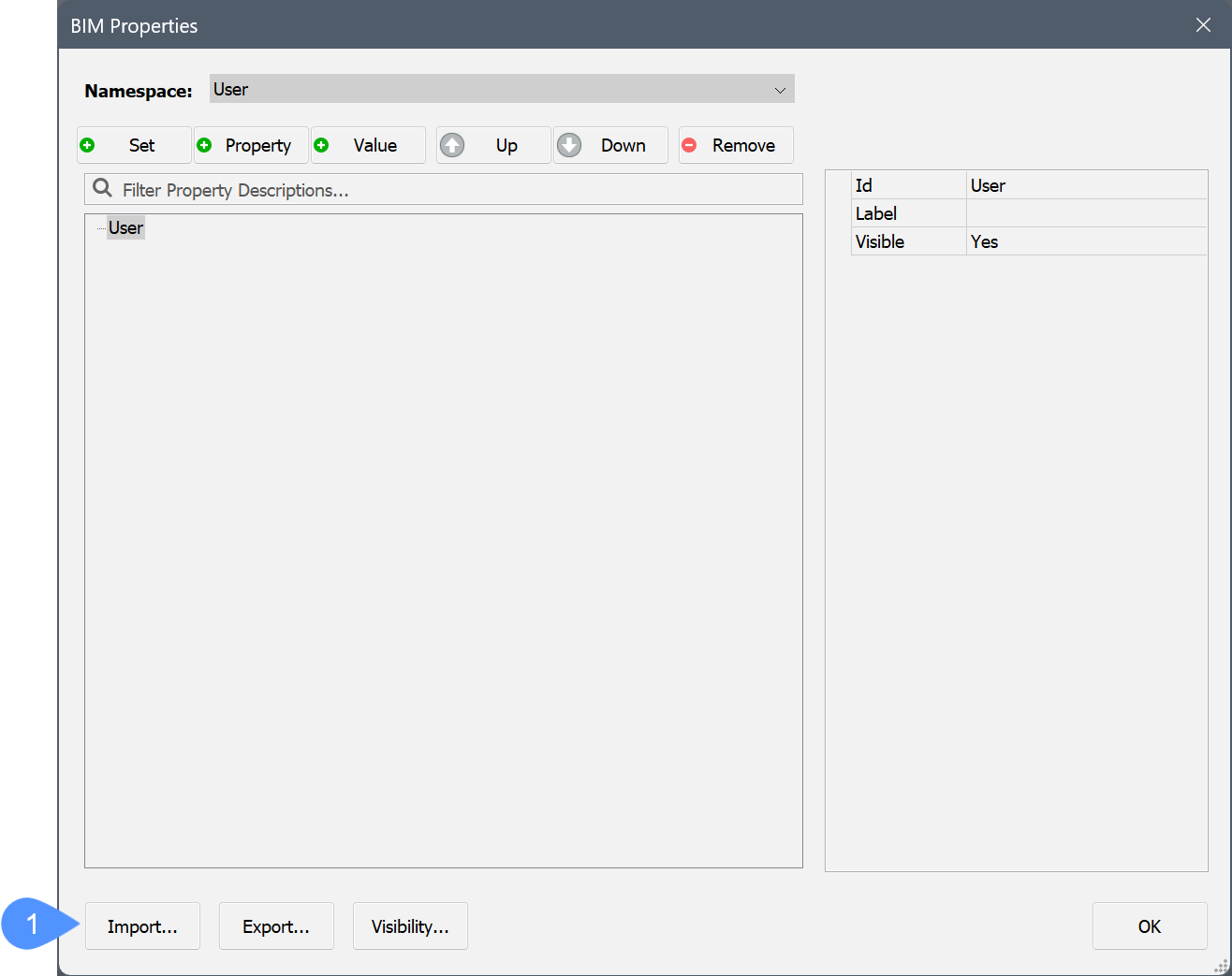Open the Visibility settings
Viewport: 1232px width, 976px height.
(410, 926)
